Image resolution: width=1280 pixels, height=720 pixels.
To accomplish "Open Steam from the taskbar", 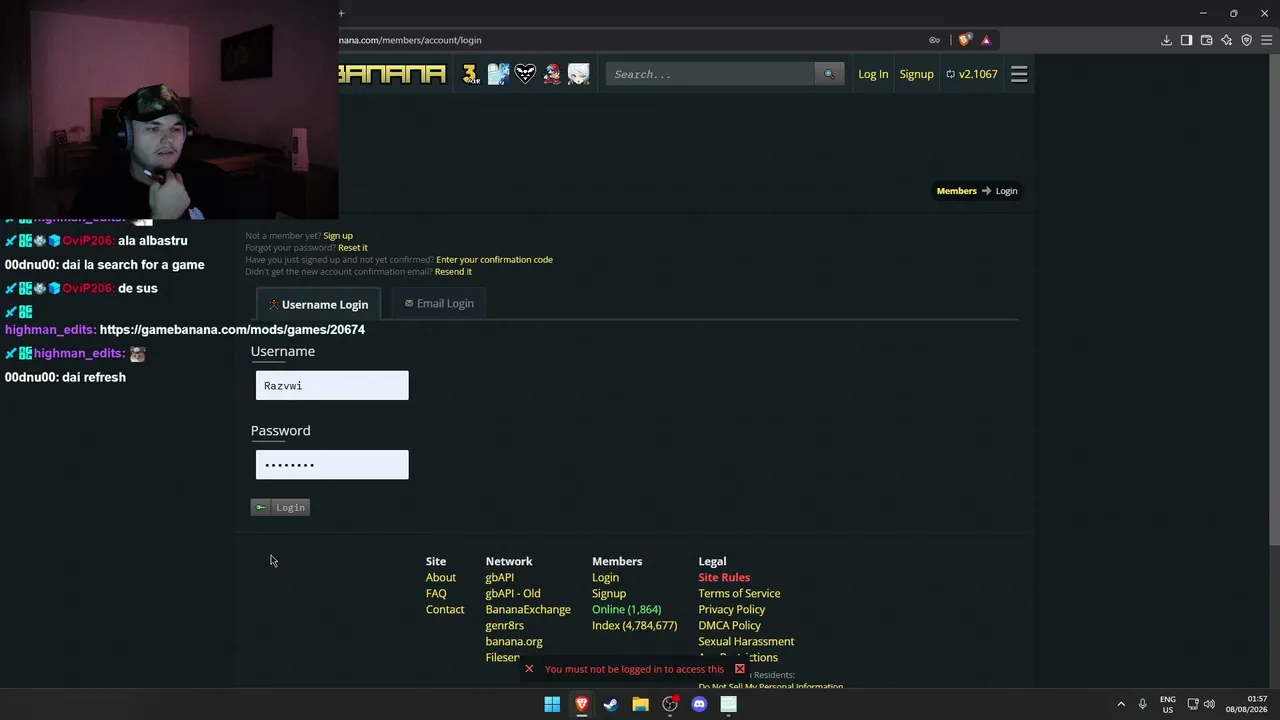I will (611, 704).
